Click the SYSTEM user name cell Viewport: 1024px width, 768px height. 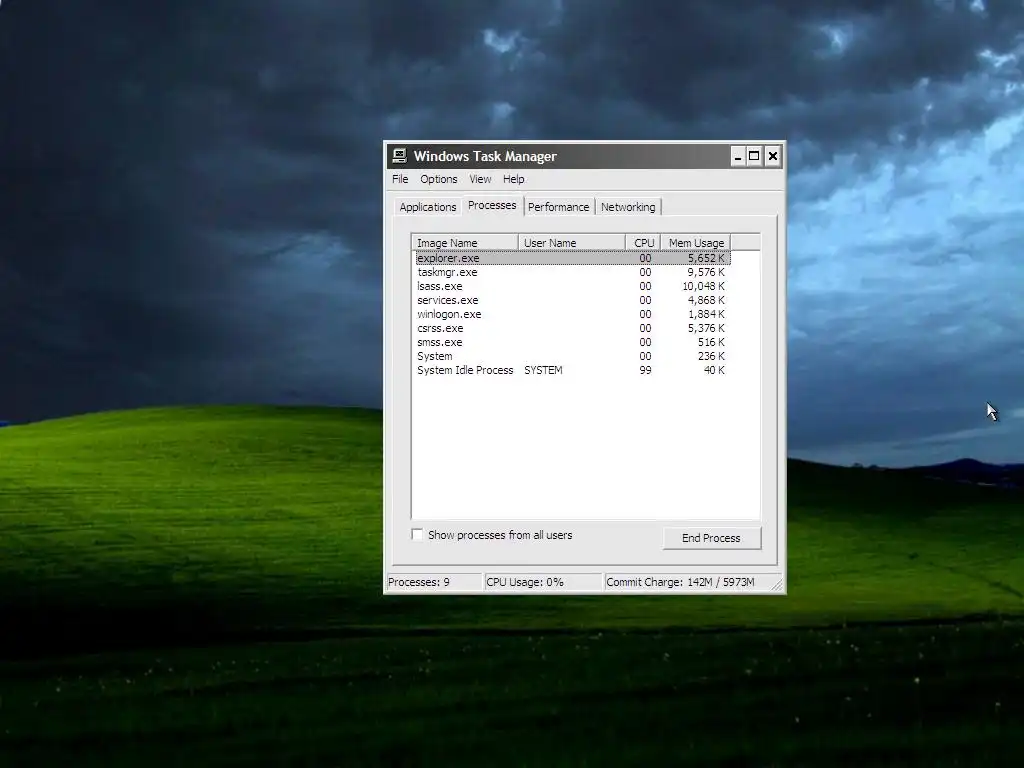tap(543, 370)
